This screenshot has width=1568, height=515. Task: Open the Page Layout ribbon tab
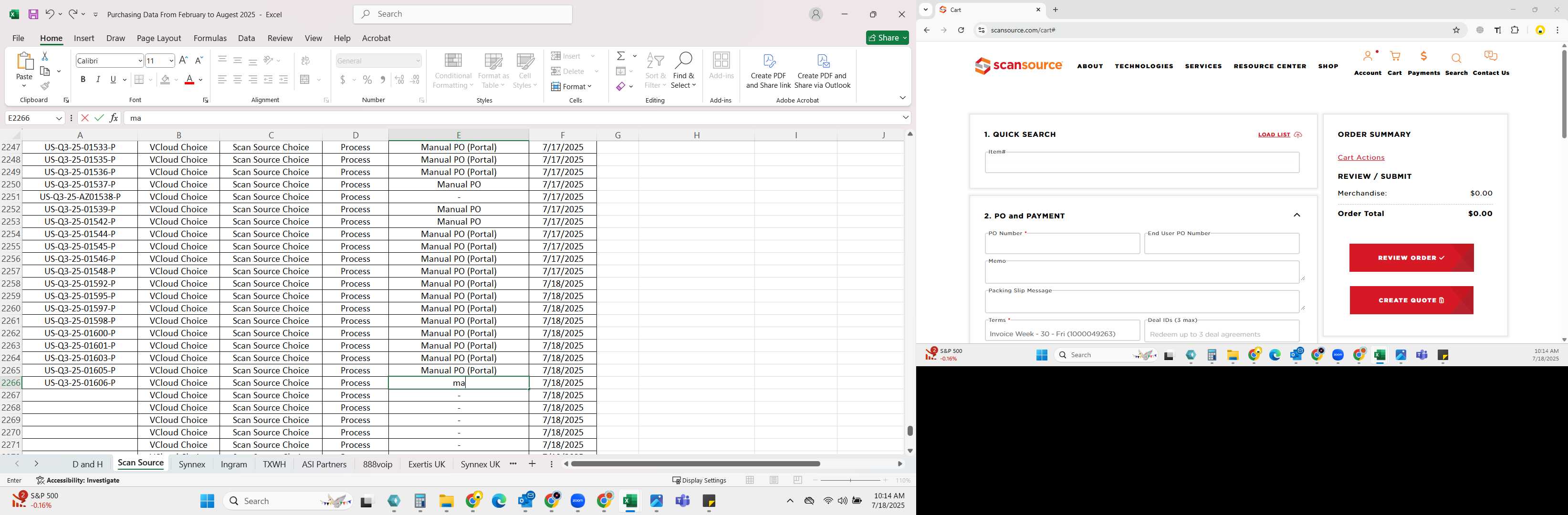[159, 38]
